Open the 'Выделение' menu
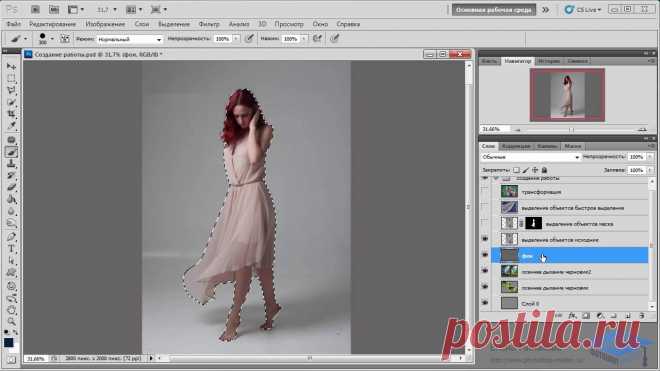 (x=174, y=24)
